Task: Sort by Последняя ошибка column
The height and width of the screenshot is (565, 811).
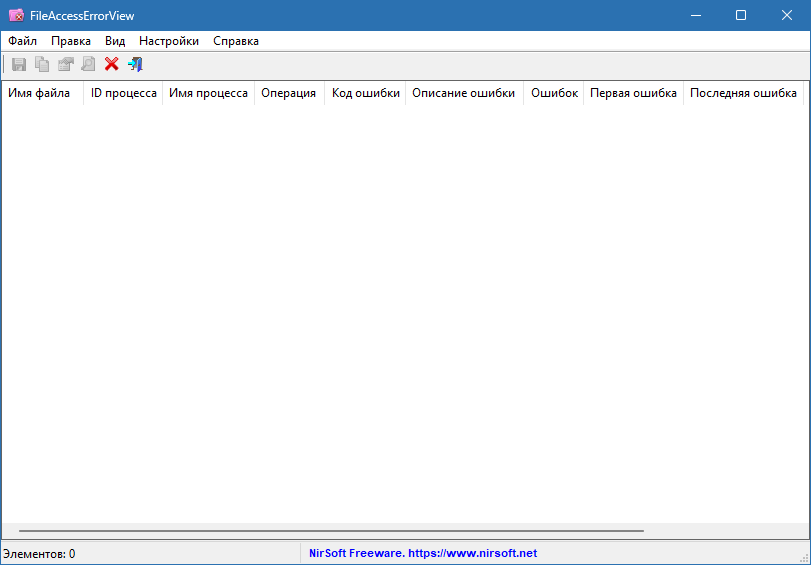Action: pos(742,93)
